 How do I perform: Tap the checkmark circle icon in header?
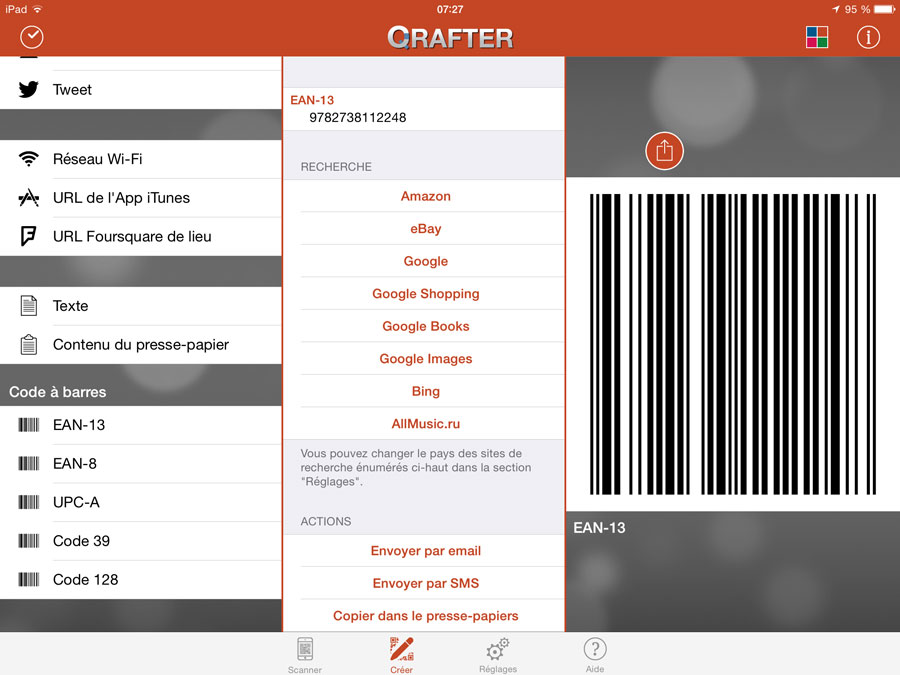click(32, 37)
